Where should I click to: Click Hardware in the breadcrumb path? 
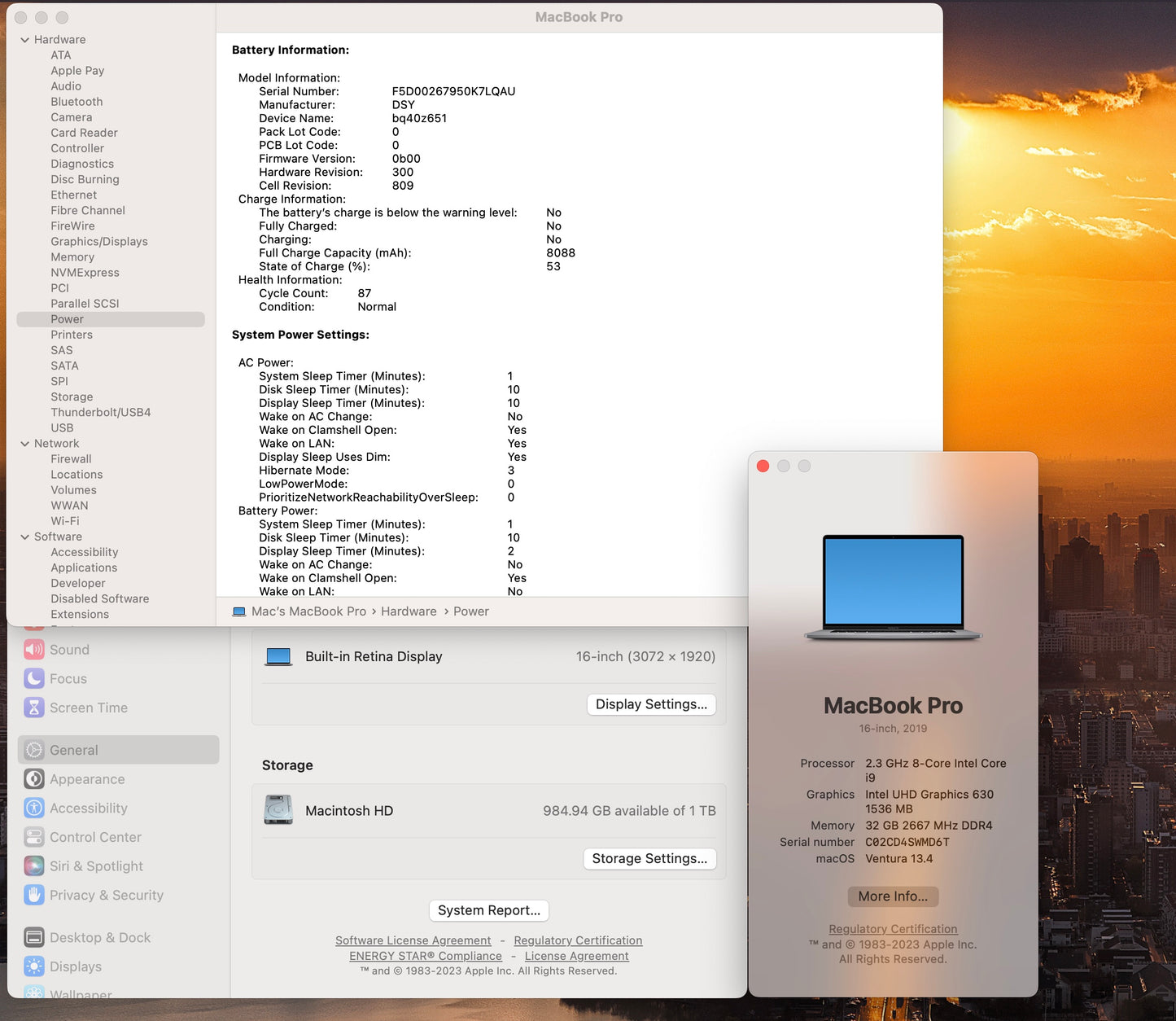(x=409, y=611)
